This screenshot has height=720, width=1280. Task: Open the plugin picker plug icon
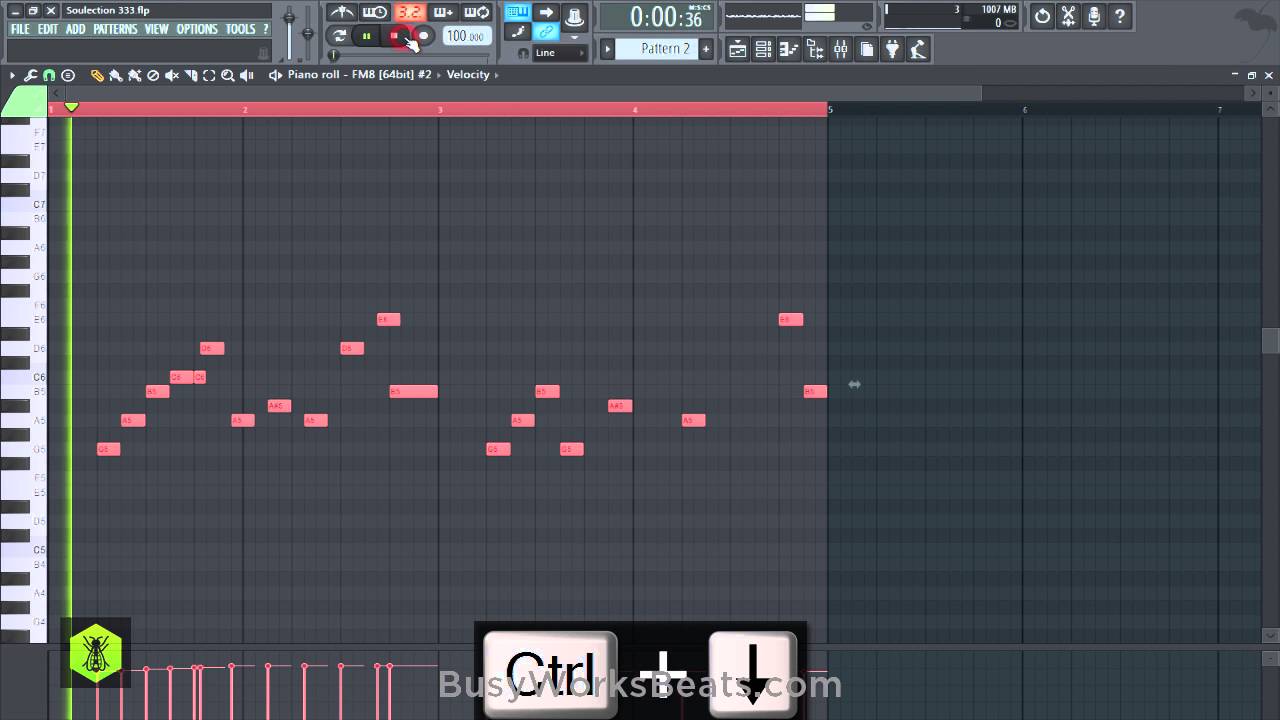pyautogui.click(x=892, y=49)
